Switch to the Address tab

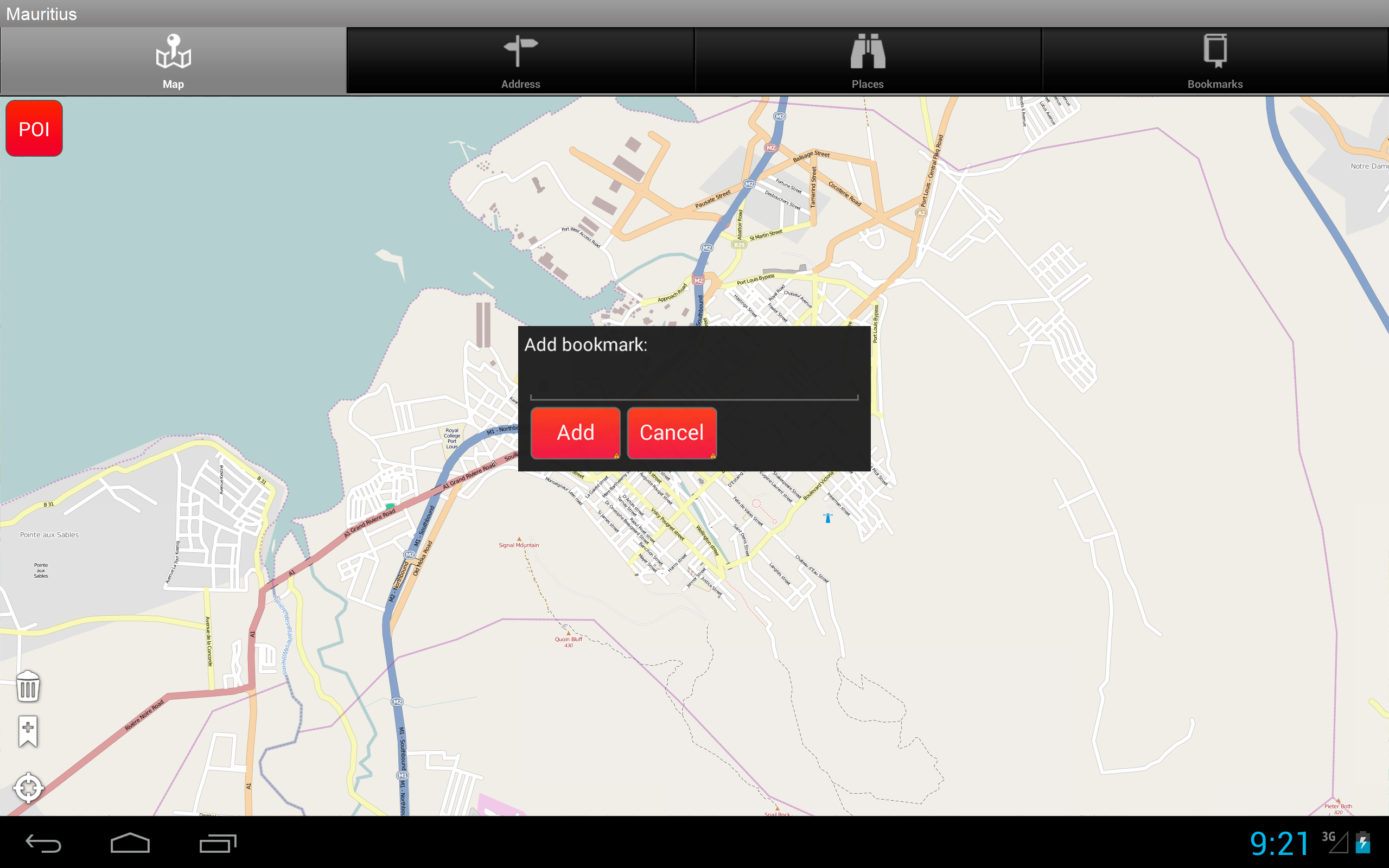[520, 61]
